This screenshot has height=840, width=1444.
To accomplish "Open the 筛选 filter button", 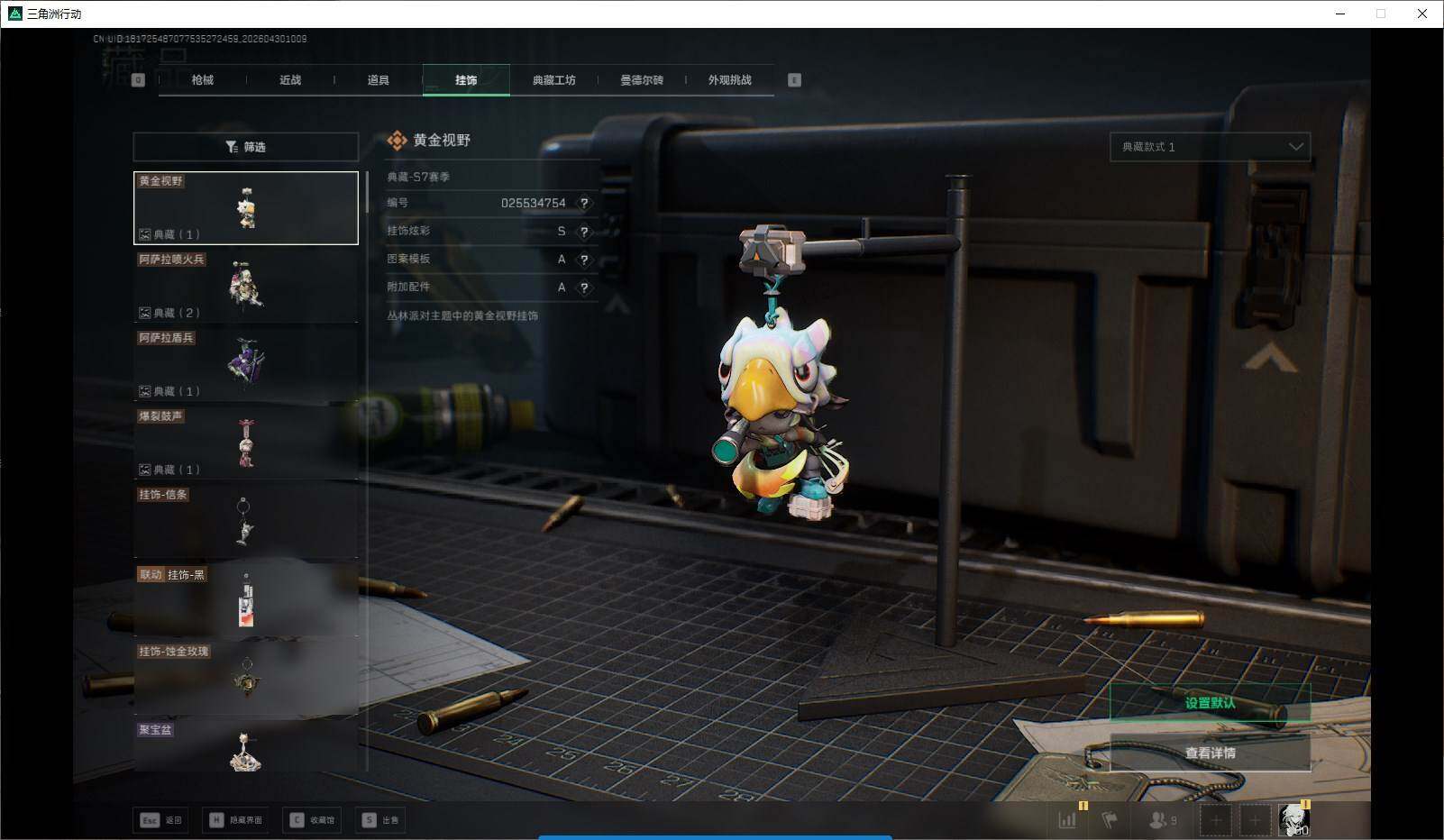I will pos(245,147).
